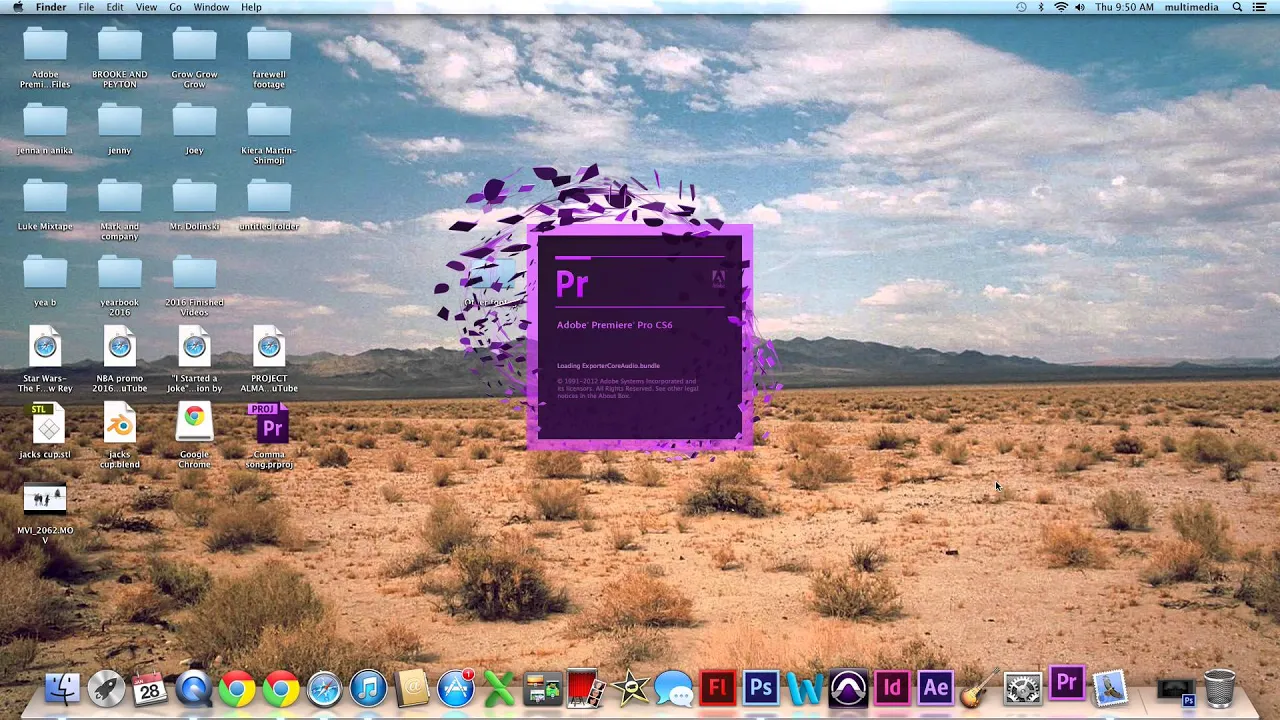Launch Adobe After Effects from Dock
The width and height of the screenshot is (1280, 720).
coord(935,689)
